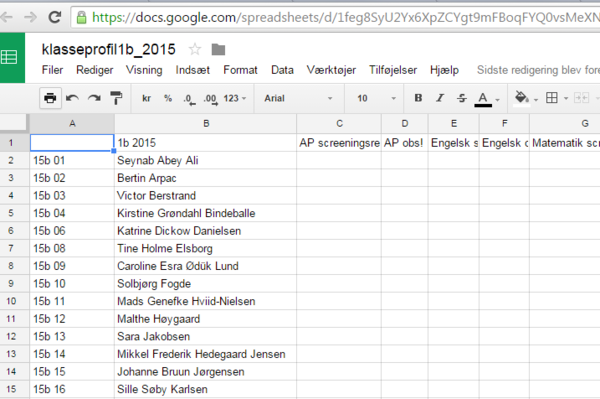Viewport: 600px width, 399px height.
Task: Decrease decimal places
Action: pos(189,99)
